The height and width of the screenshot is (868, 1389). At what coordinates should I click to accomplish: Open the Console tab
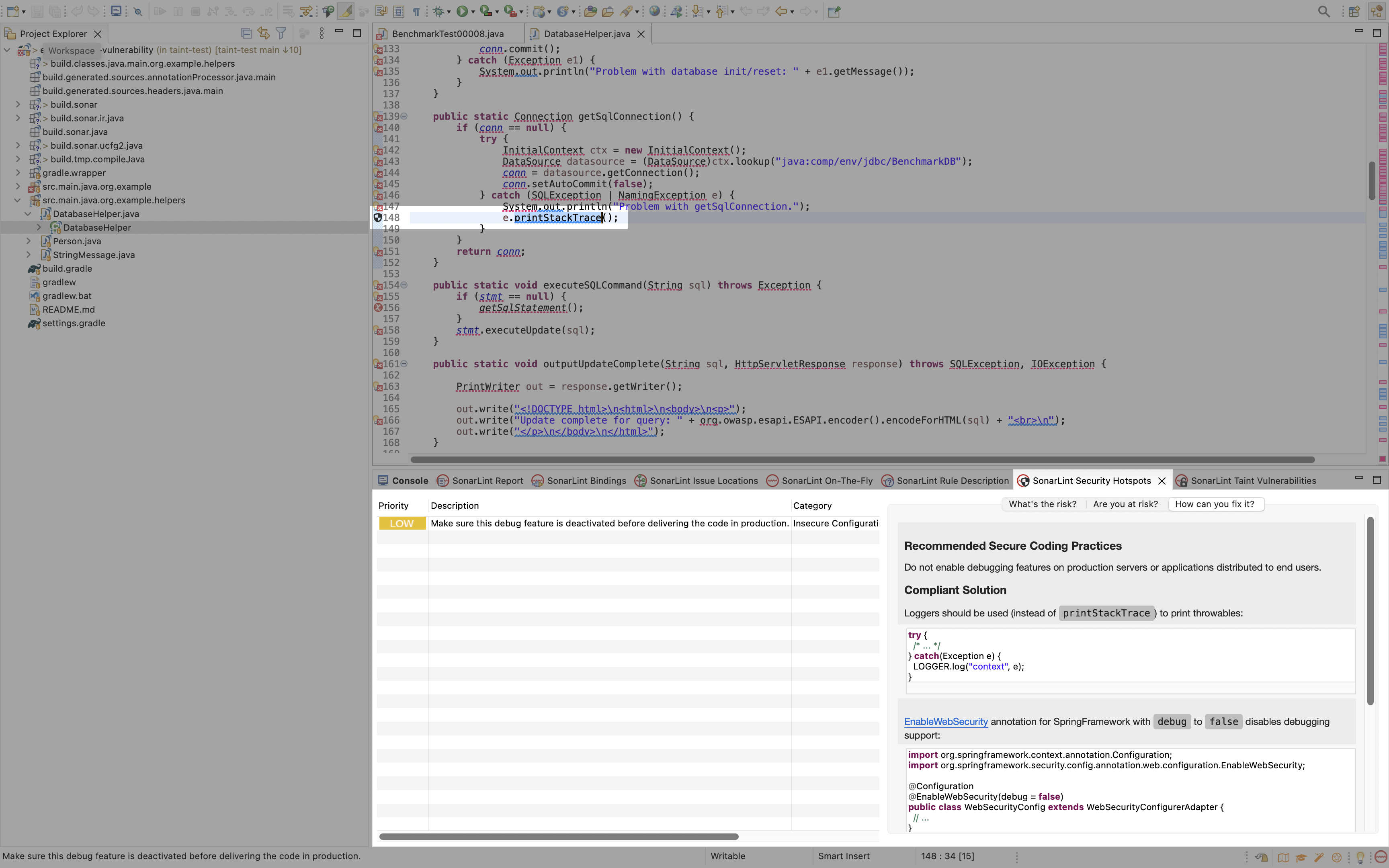[x=404, y=481]
